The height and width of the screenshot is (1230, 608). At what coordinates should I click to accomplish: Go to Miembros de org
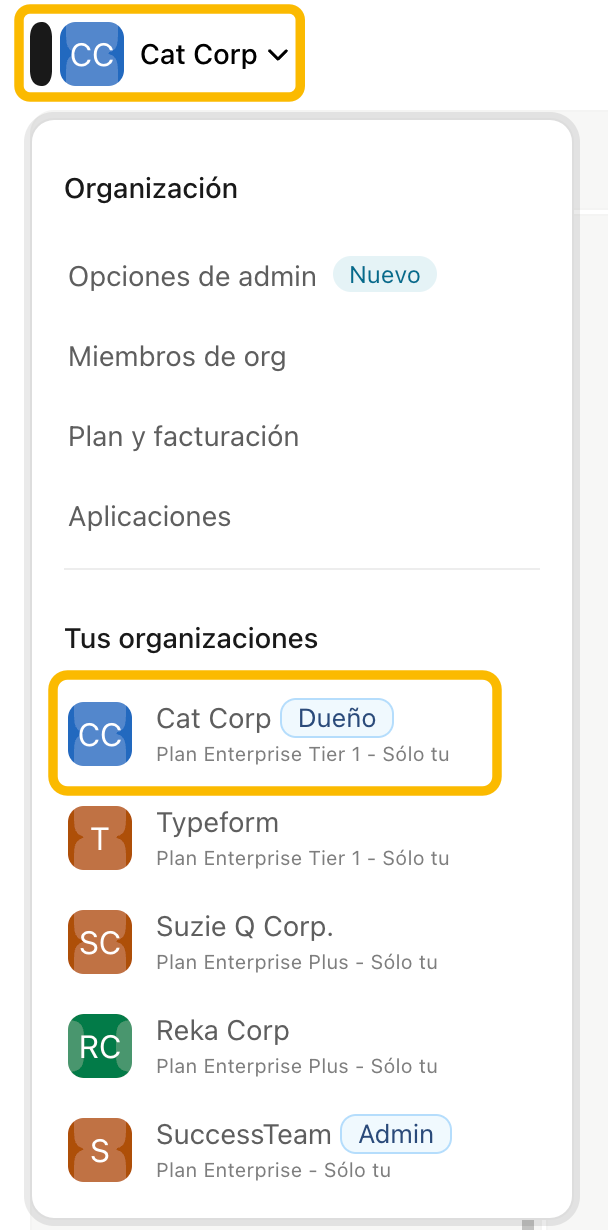(177, 356)
